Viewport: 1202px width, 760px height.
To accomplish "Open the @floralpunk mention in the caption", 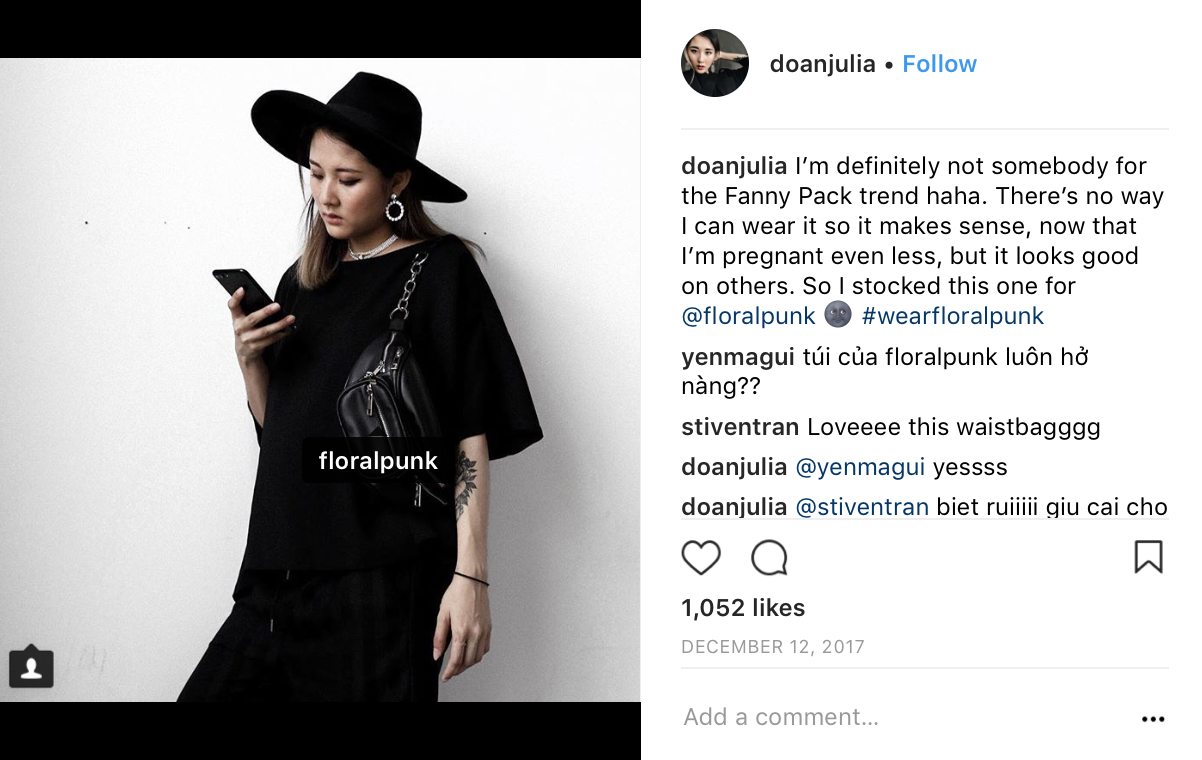I will tap(749, 316).
